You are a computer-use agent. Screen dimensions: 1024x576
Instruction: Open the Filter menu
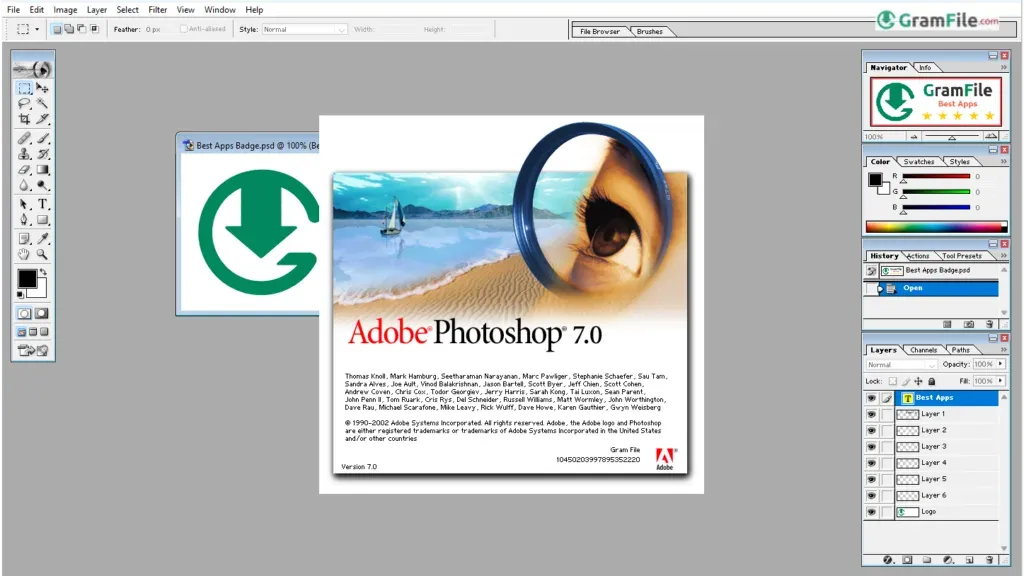tap(157, 10)
